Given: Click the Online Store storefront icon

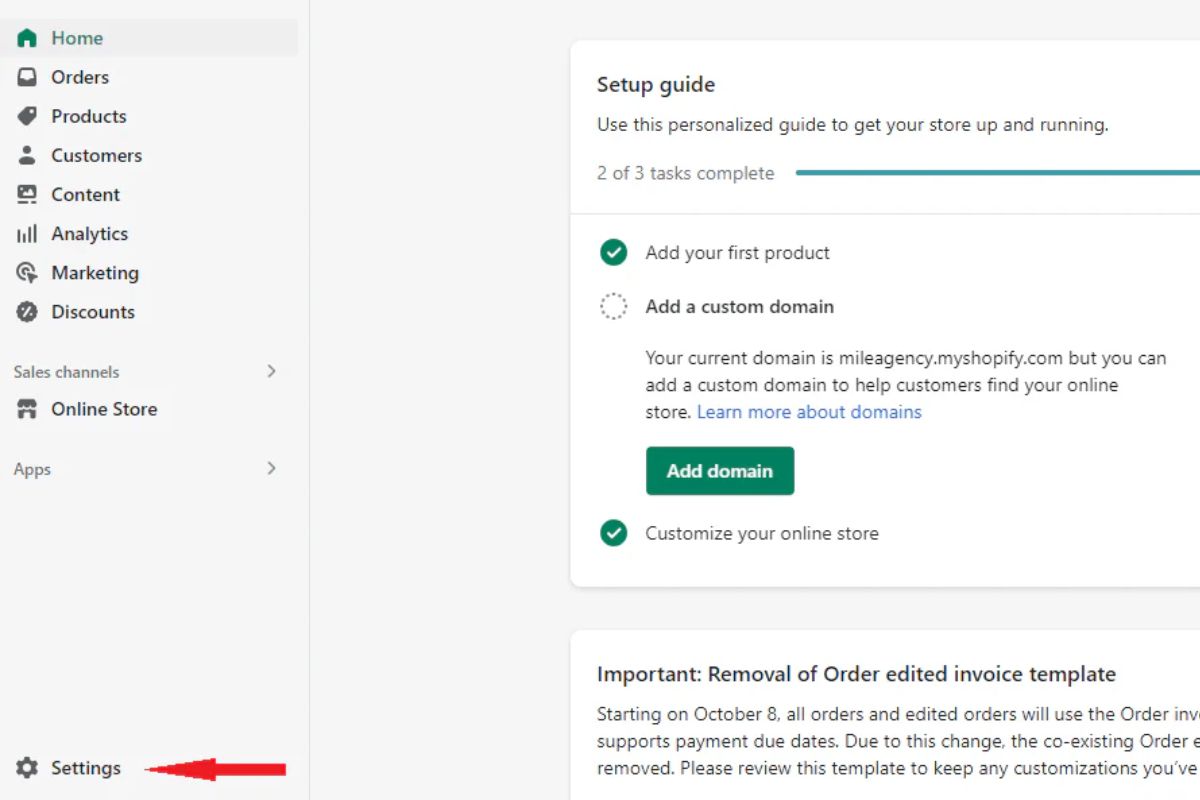Looking at the screenshot, I should tap(27, 409).
